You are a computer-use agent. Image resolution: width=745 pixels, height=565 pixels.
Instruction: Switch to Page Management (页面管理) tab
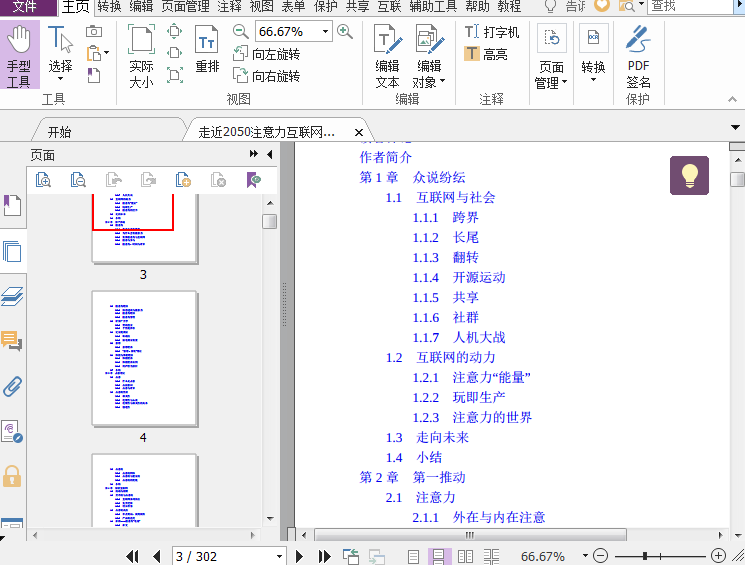[x=186, y=6]
